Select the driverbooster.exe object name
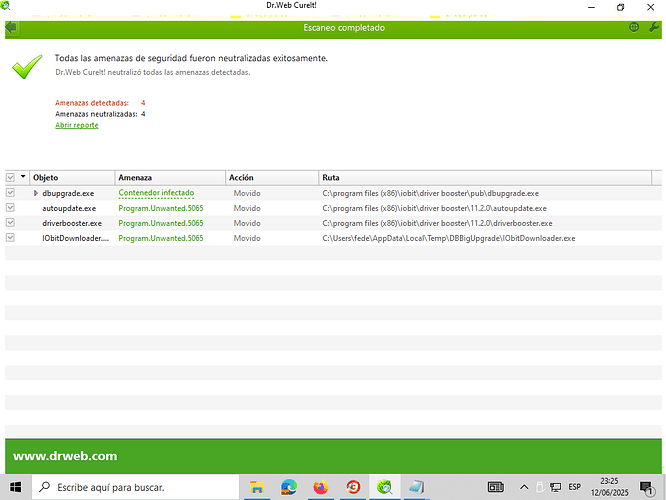666x500 pixels. point(72,223)
